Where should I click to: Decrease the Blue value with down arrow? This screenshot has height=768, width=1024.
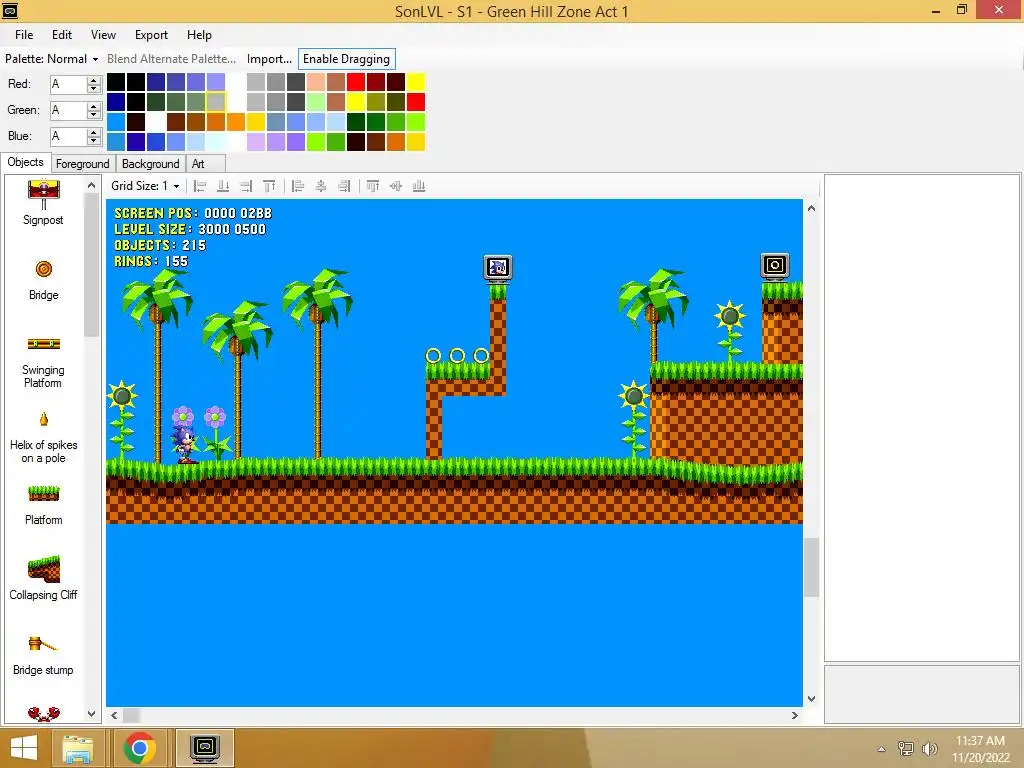point(93,140)
